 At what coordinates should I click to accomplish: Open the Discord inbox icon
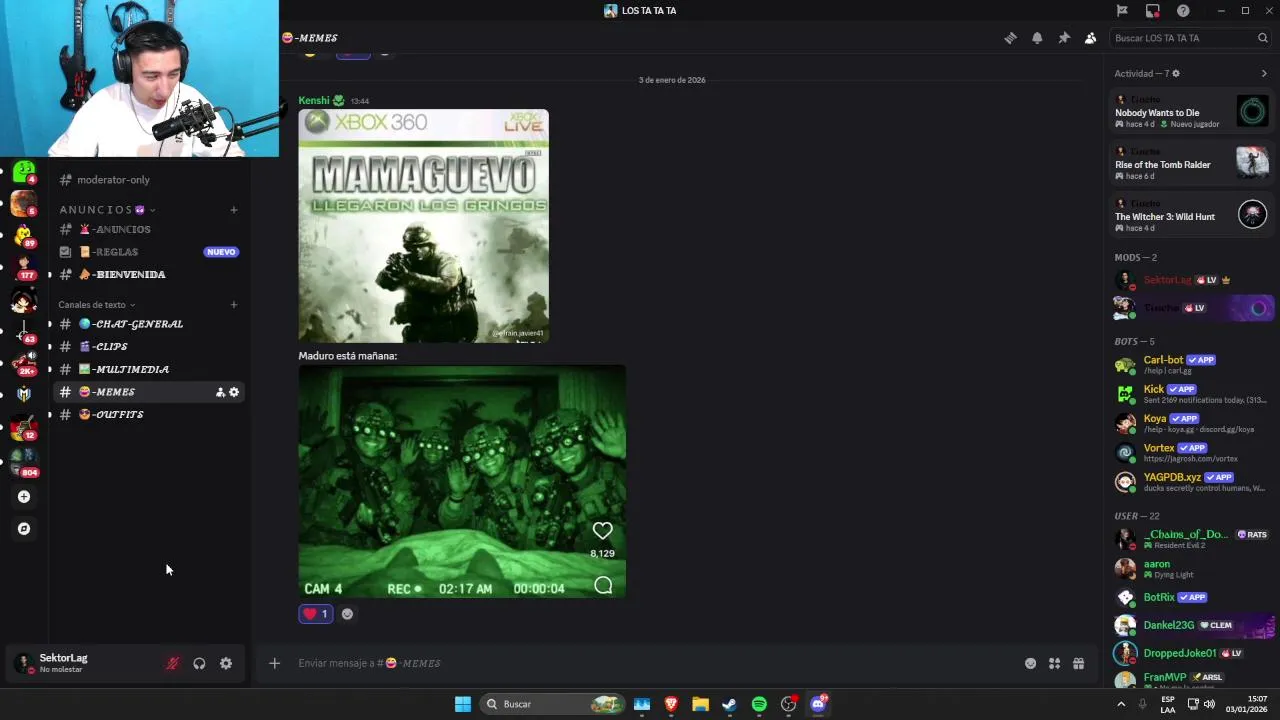(1153, 11)
